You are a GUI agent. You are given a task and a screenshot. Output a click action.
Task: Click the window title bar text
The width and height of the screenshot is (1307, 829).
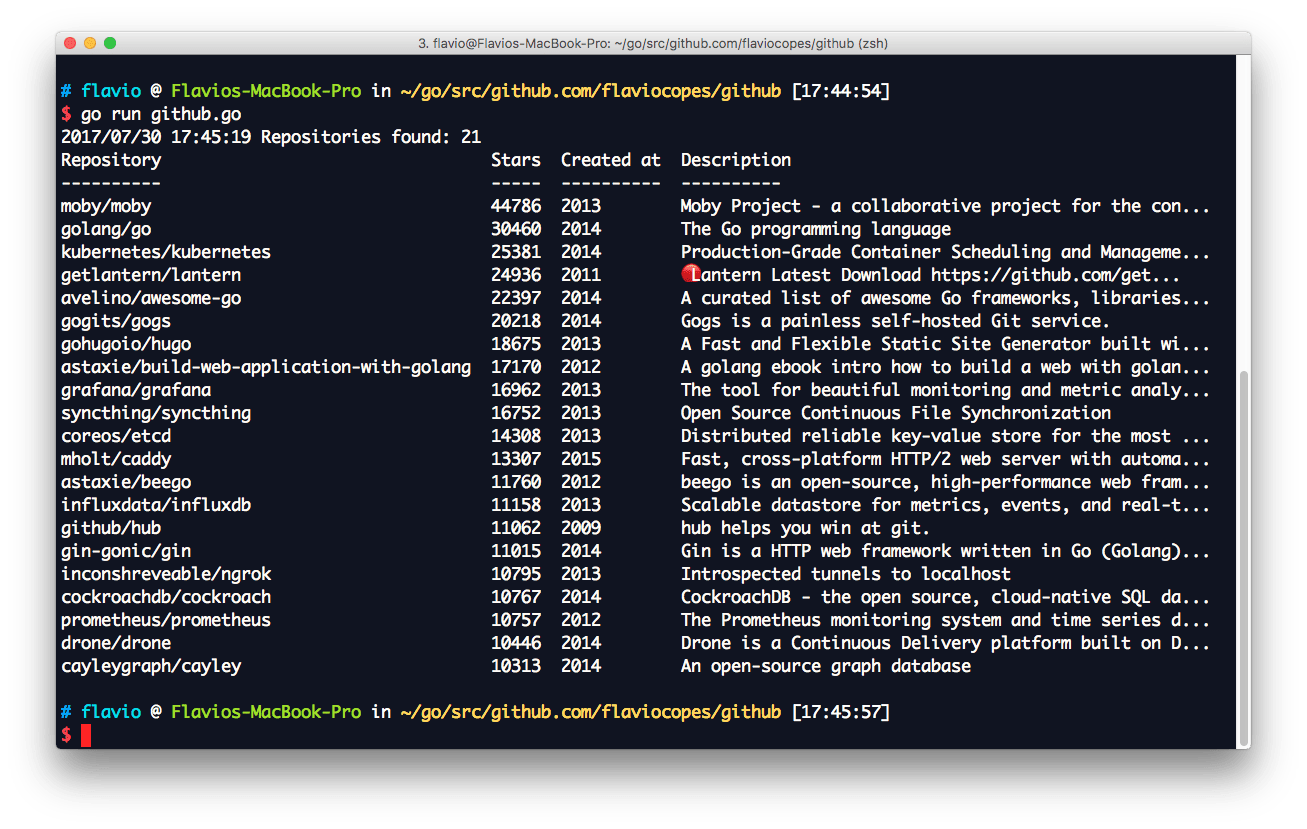653,43
